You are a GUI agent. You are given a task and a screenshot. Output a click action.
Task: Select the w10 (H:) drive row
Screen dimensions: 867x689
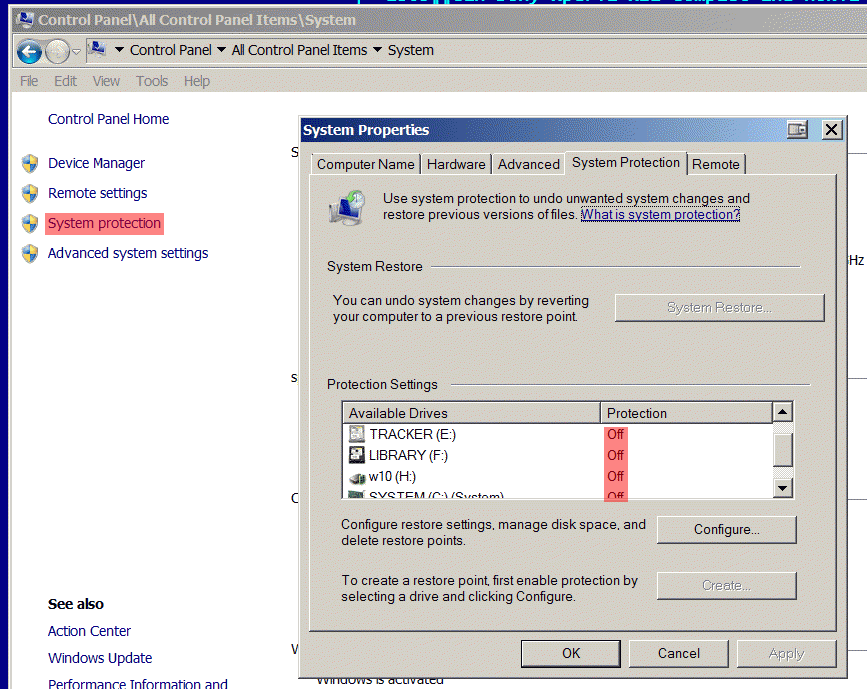[557, 477]
